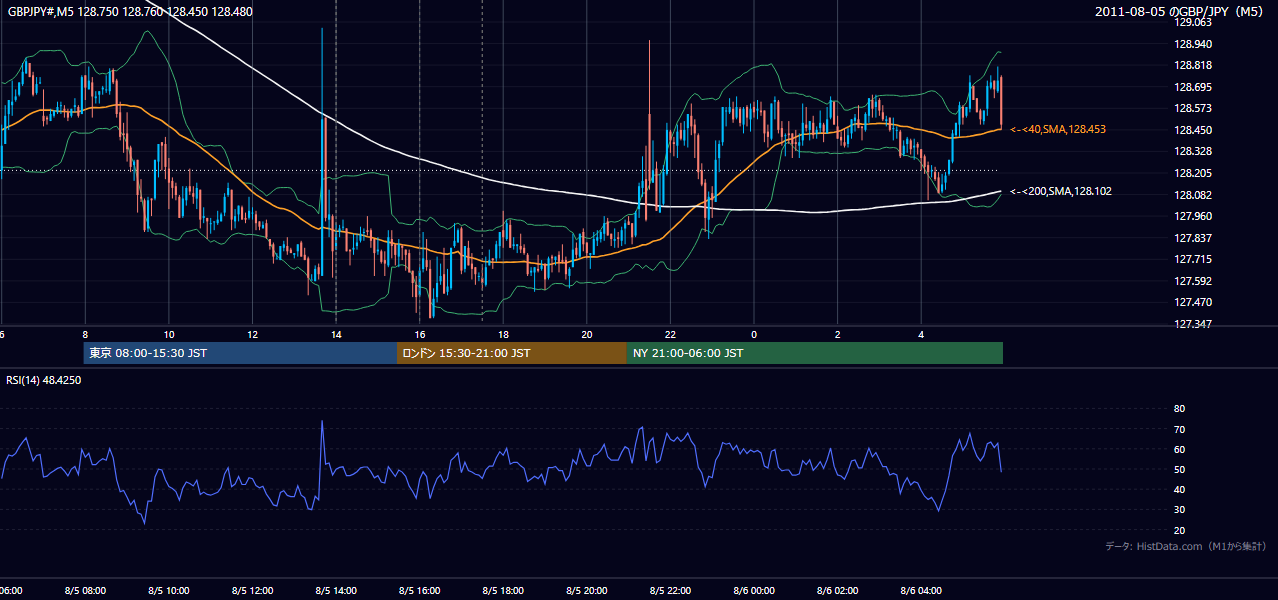Click the 8/6 02:00 date label
The width and height of the screenshot is (1278, 600).
[838, 591]
